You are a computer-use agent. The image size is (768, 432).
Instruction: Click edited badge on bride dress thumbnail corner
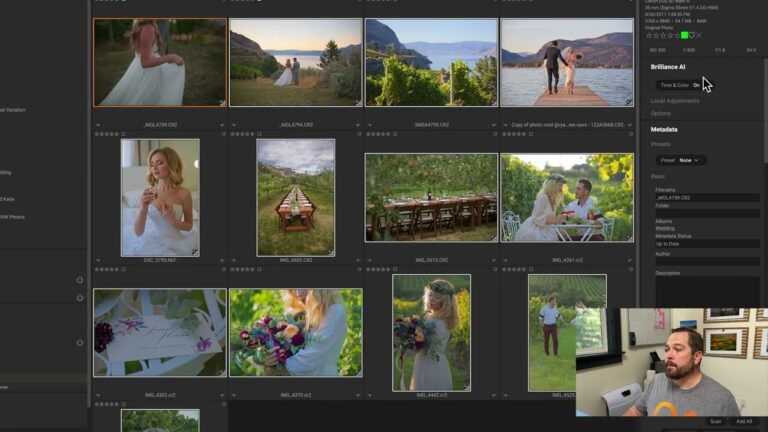222,102
